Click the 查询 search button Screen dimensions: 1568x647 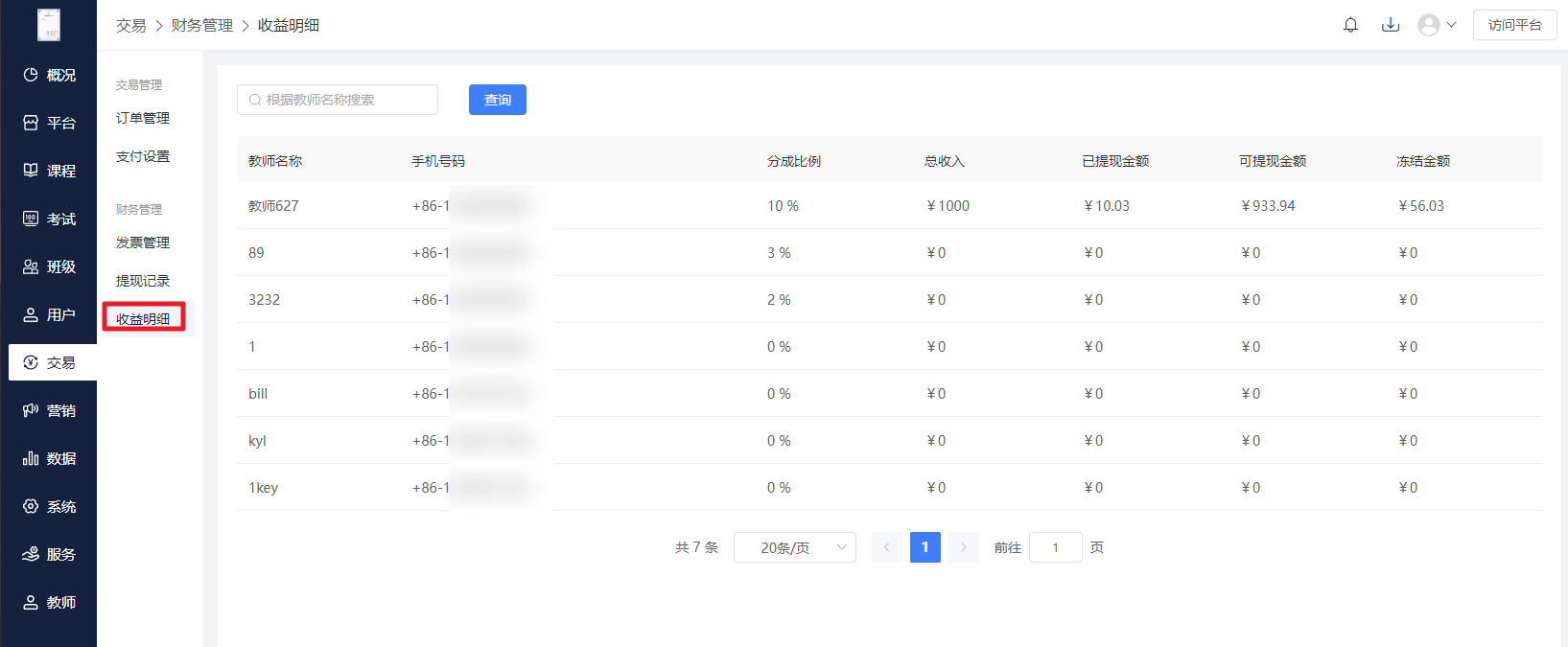[x=498, y=100]
